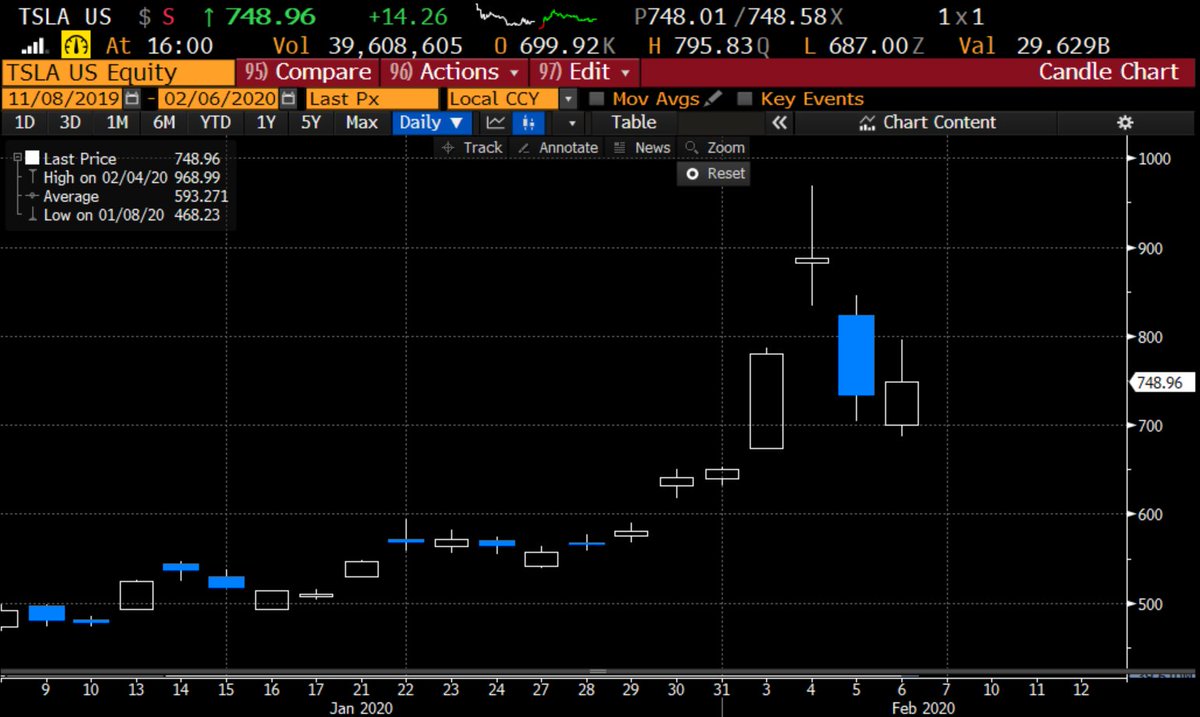The height and width of the screenshot is (717, 1200).
Task: Select the Max range tab
Action: click(362, 122)
